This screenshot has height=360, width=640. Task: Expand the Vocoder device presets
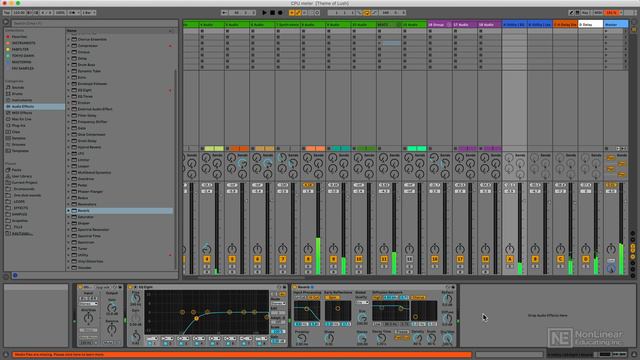(69, 268)
